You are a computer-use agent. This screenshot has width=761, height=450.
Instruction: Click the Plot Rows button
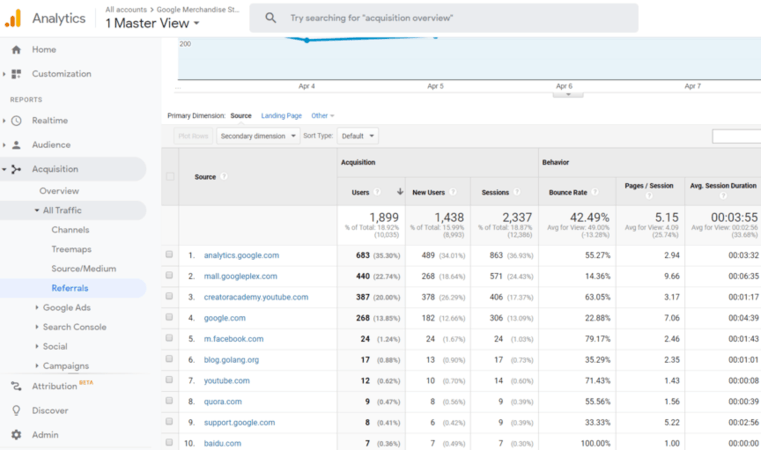[x=193, y=136]
